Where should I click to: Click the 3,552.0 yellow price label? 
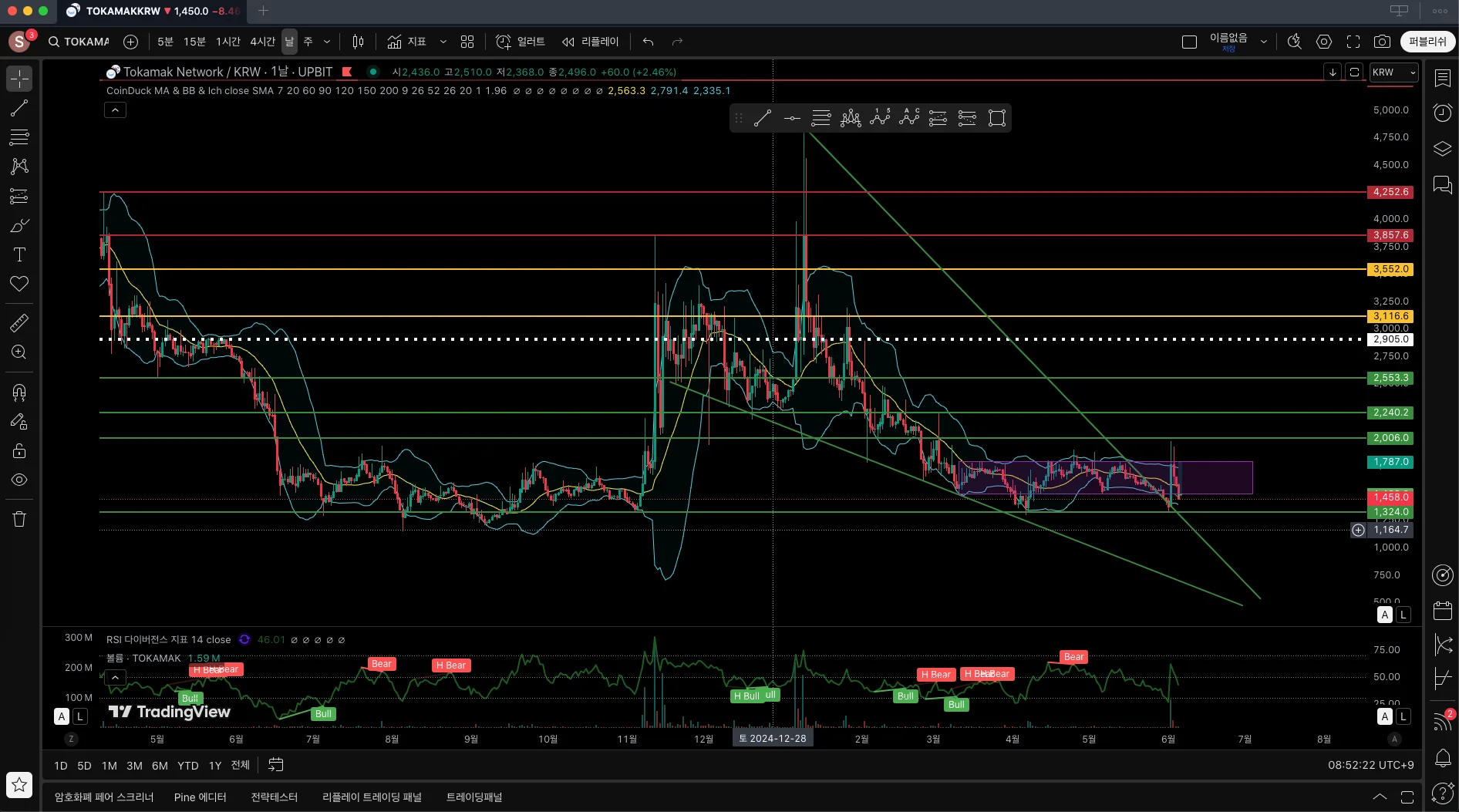[x=1390, y=269]
